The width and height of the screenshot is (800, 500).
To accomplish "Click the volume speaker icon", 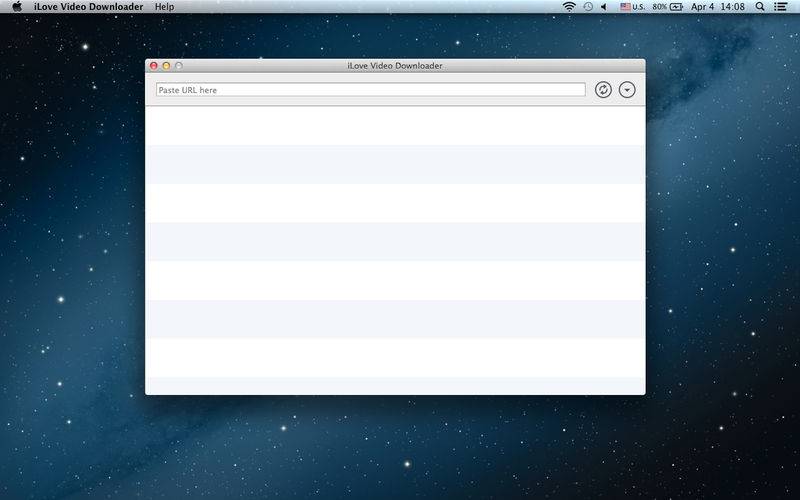I will 604,7.
